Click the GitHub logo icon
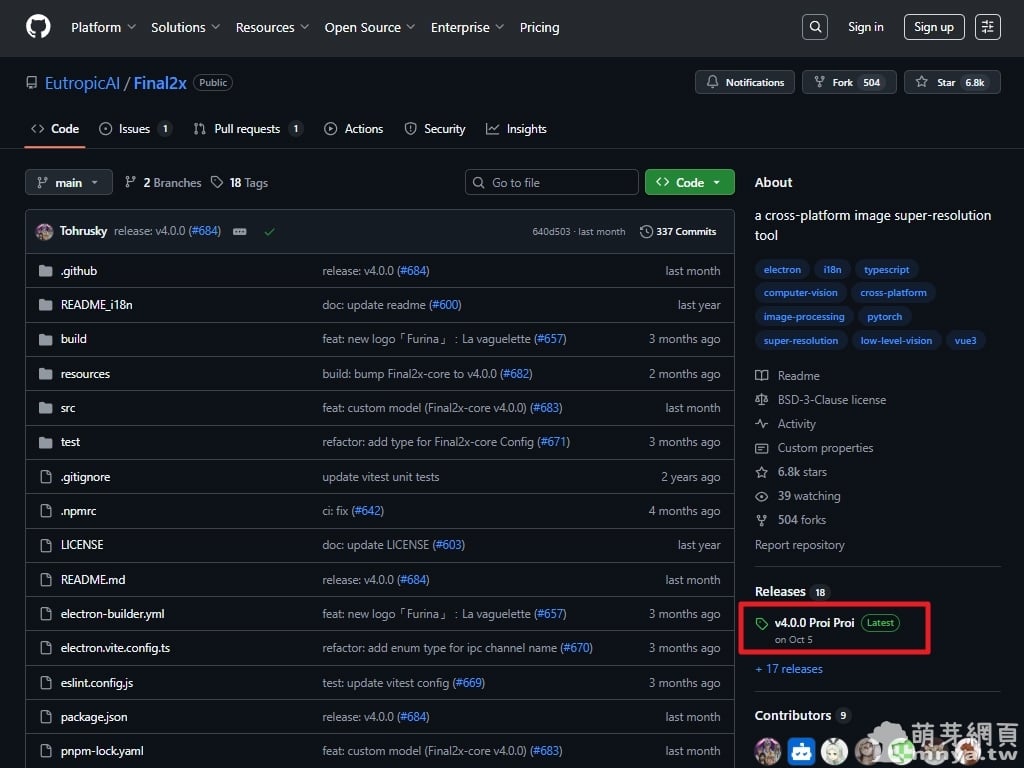This screenshot has height=768, width=1024. click(x=38, y=27)
